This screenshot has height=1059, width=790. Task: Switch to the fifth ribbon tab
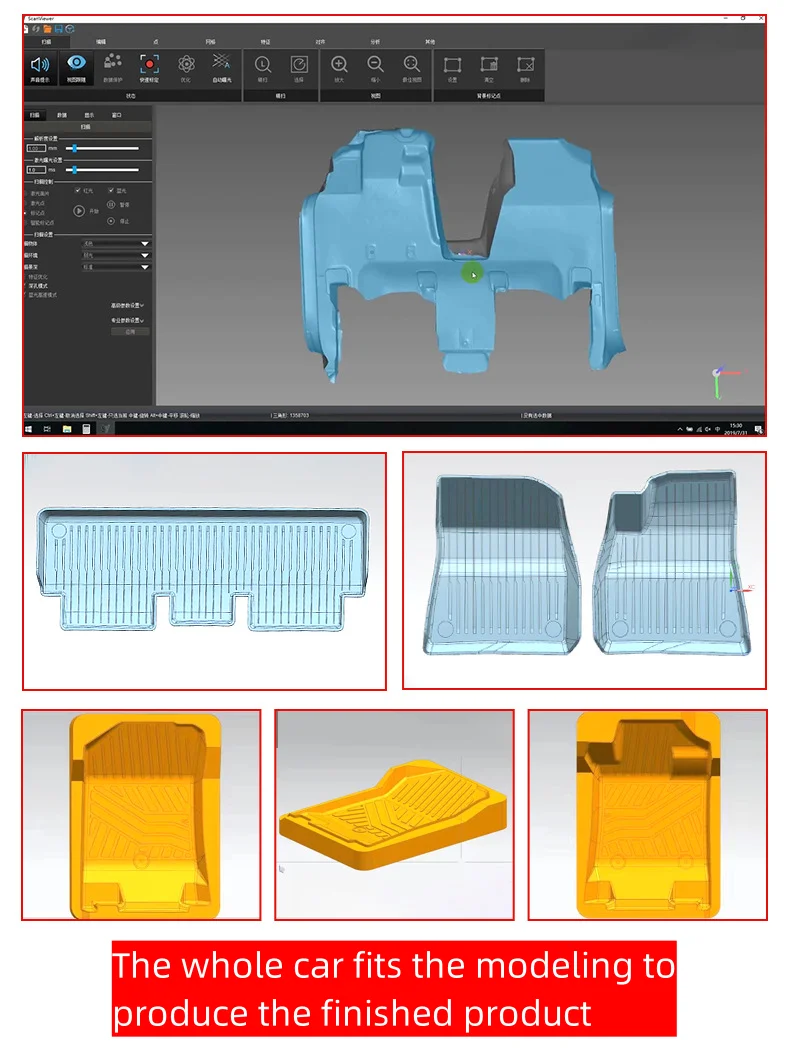coord(265,42)
